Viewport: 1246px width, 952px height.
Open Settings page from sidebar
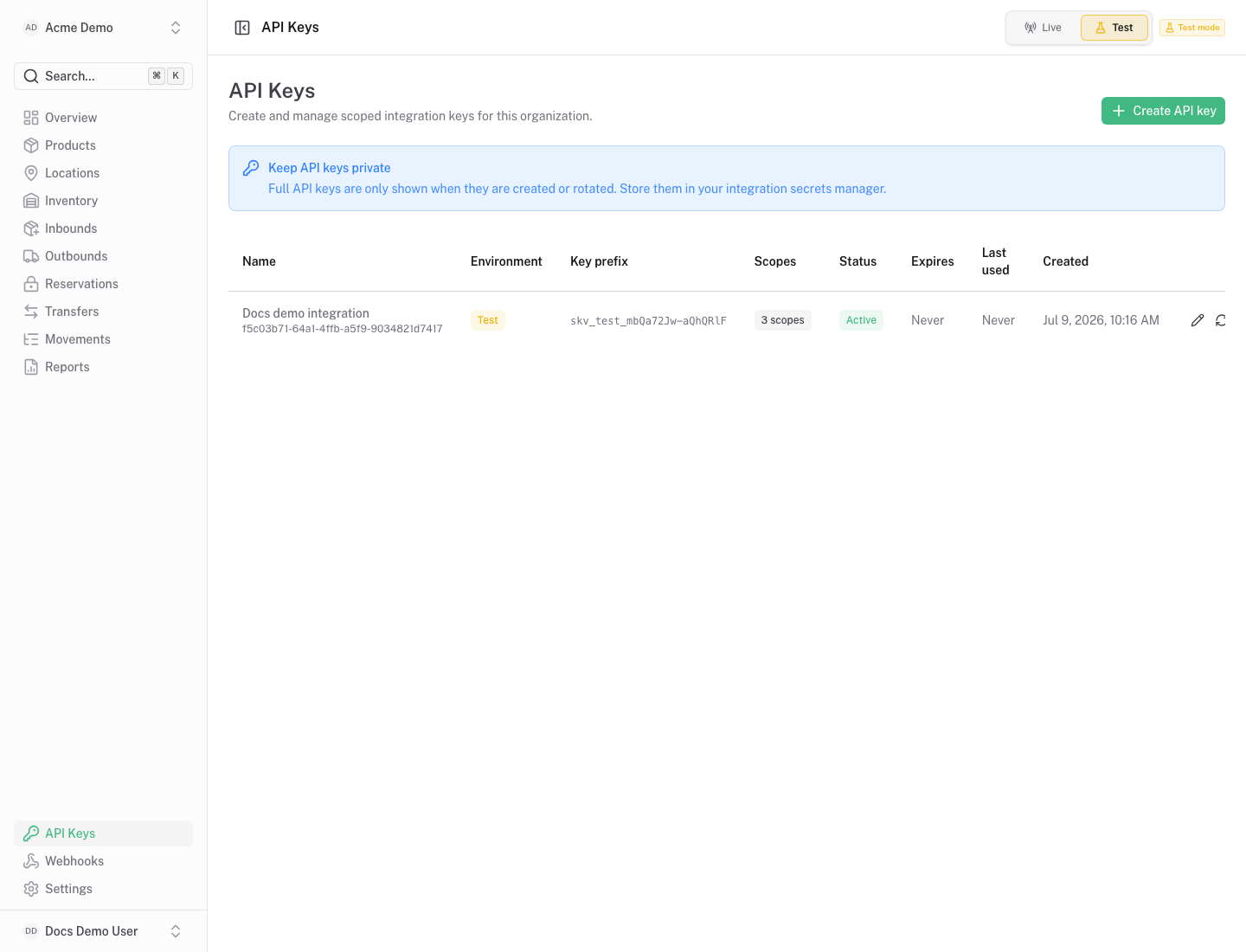[104, 889]
